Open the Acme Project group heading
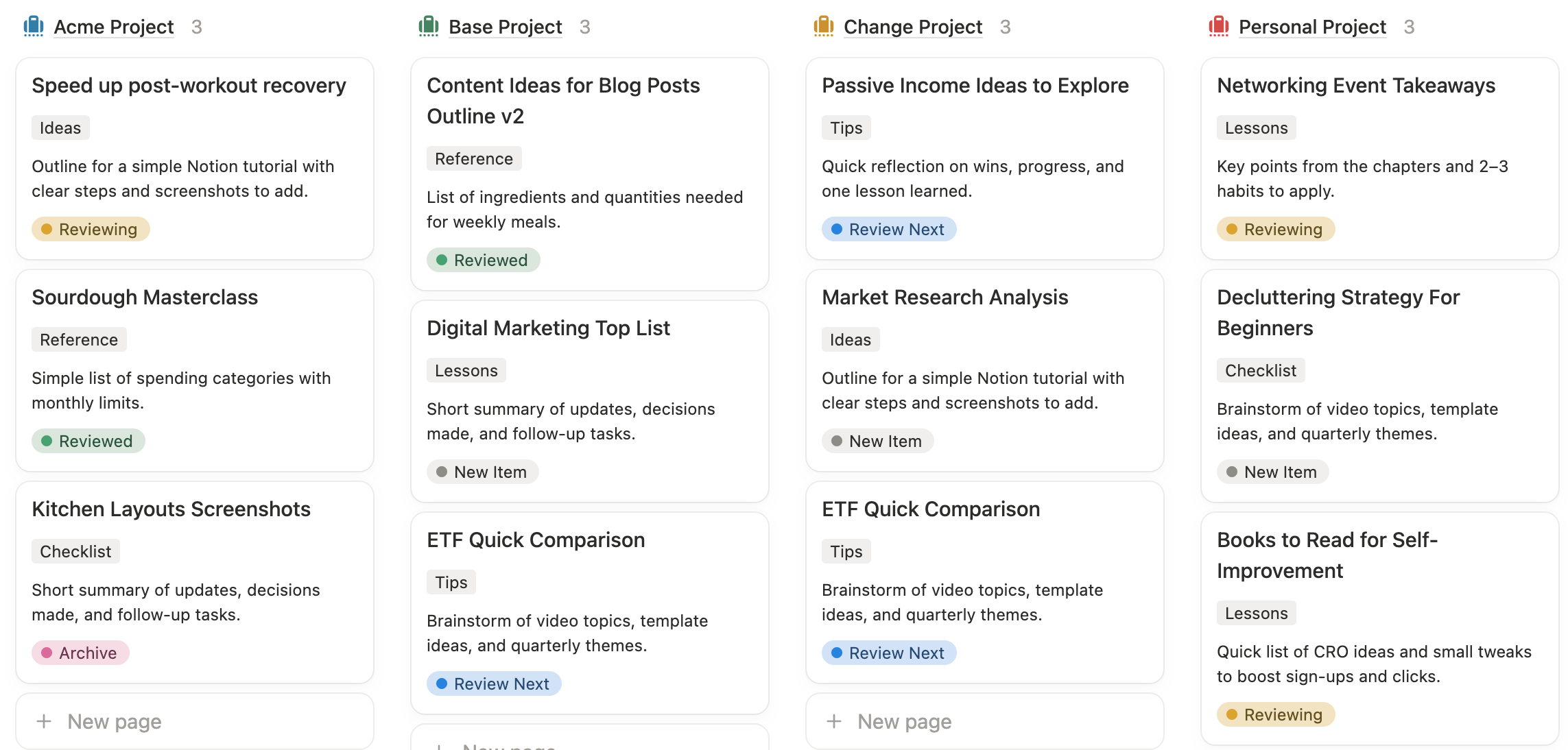 tap(114, 27)
